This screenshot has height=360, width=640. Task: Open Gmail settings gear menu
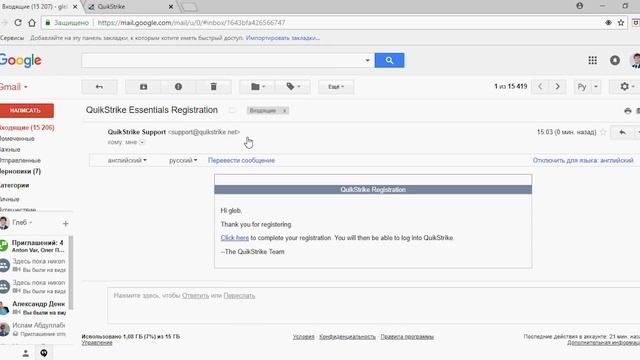(627, 87)
